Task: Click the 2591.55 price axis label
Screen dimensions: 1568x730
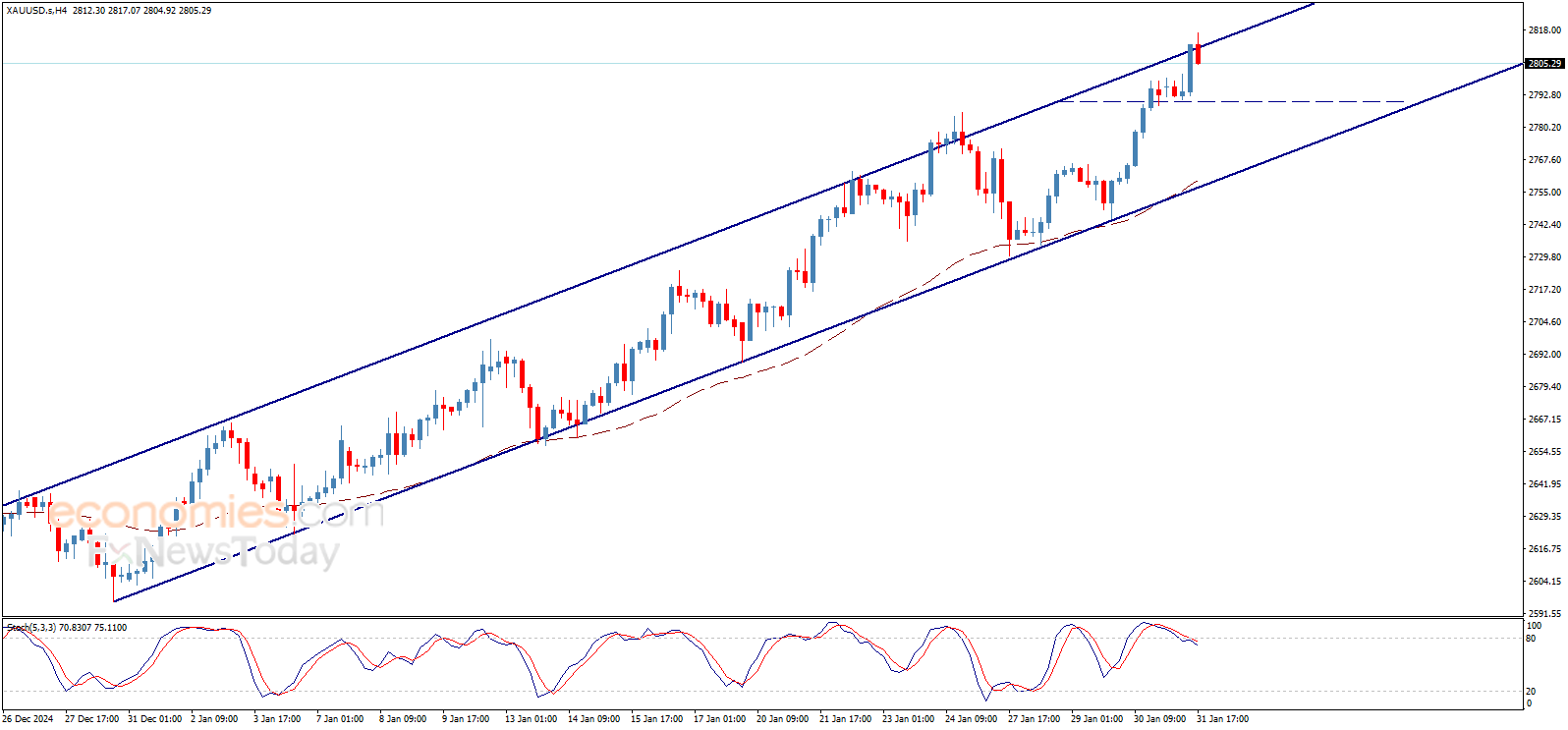Action: (x=1544, y=614)
